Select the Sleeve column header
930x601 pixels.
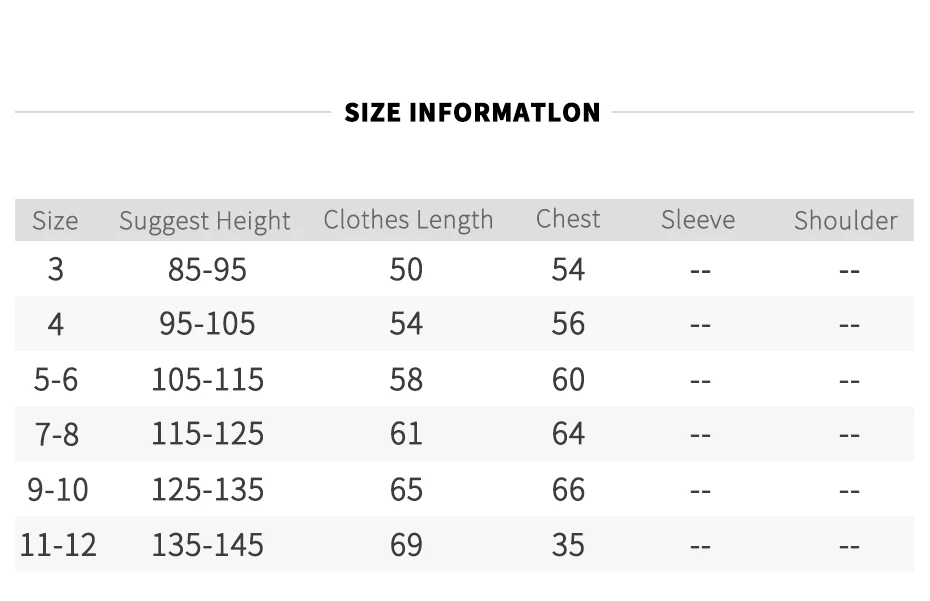coord(698,220)
